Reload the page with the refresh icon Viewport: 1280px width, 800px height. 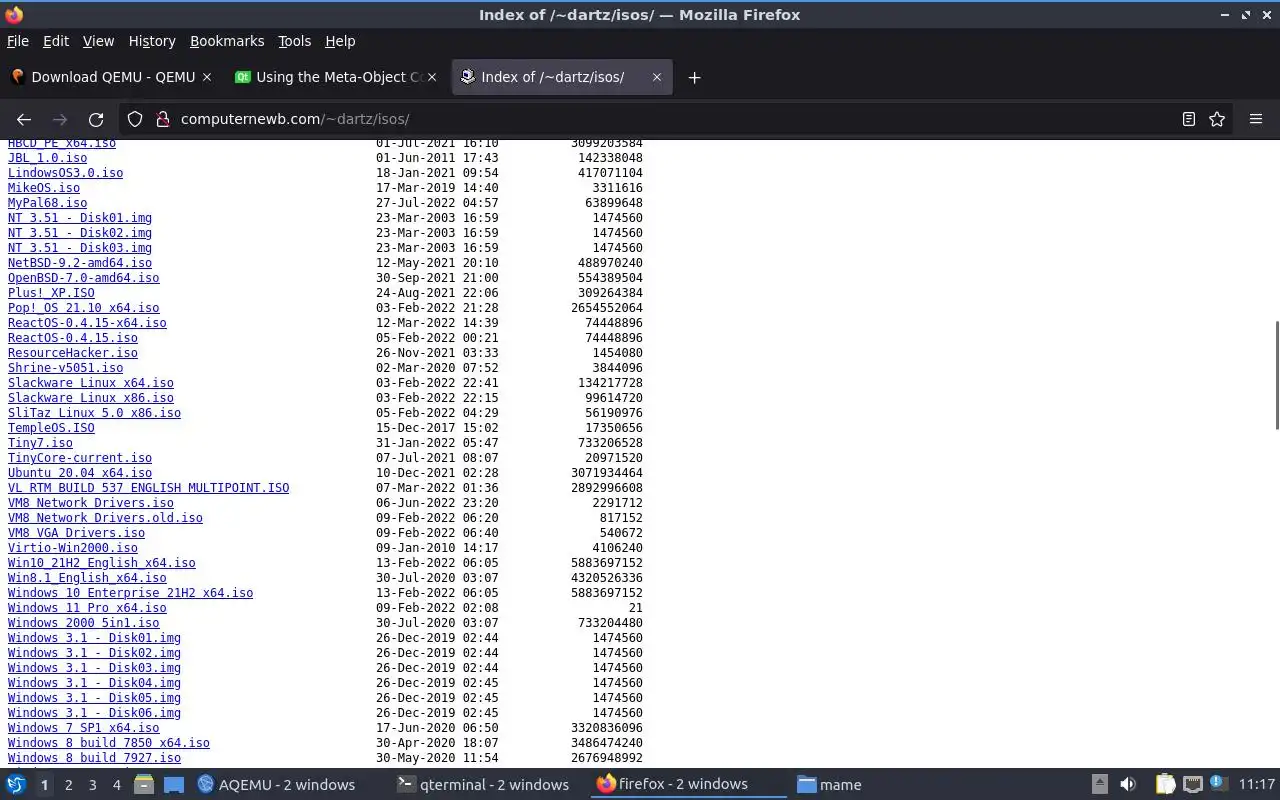pos(96,119)
